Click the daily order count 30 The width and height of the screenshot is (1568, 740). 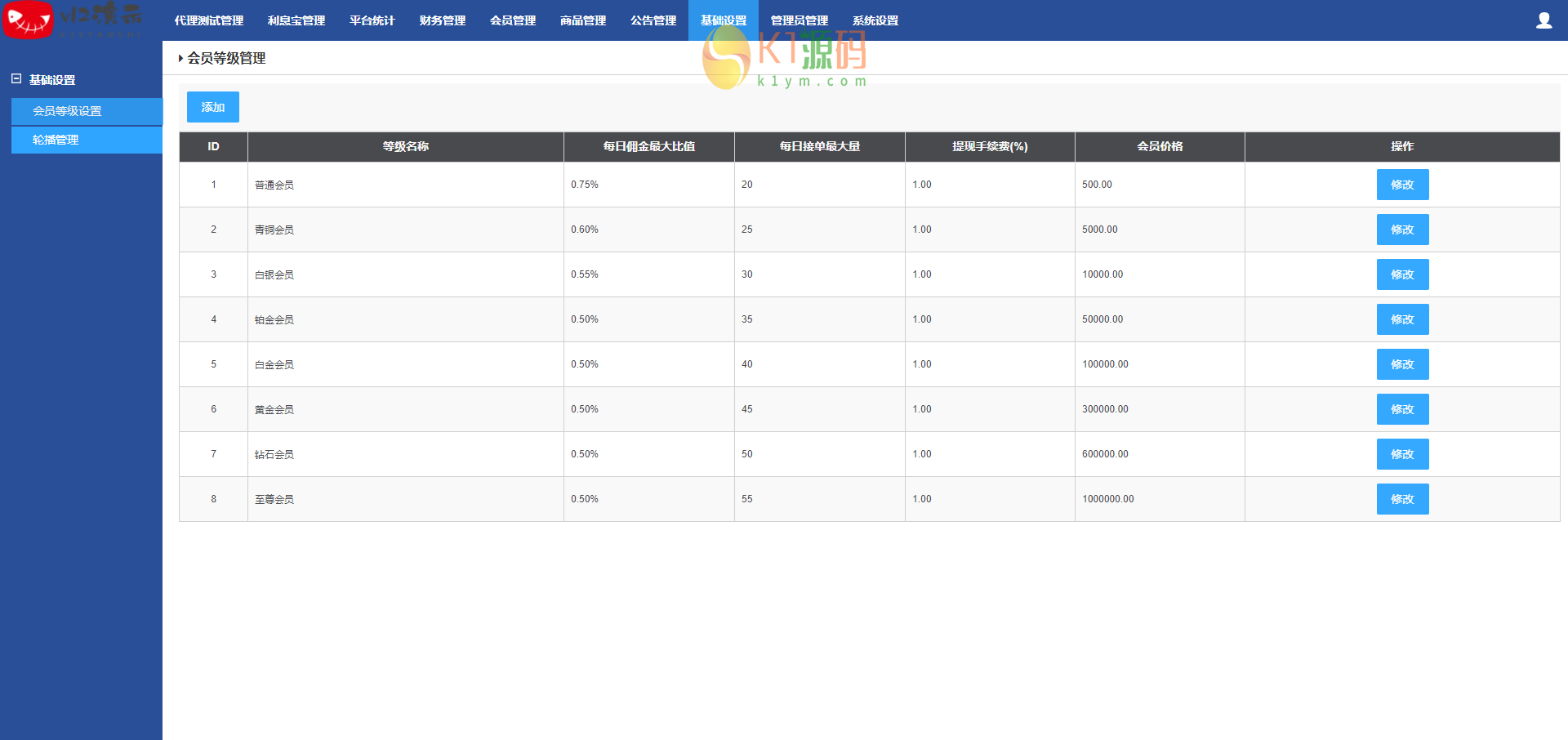click(x=747, y=274)
